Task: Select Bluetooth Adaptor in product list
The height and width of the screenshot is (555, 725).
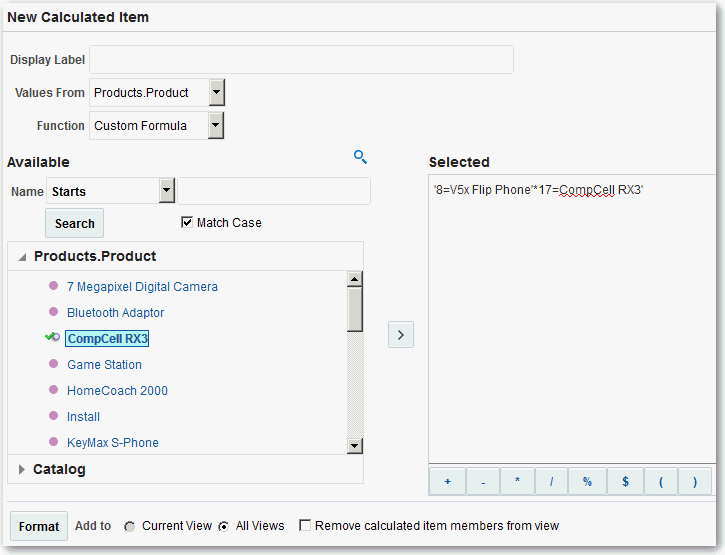Action: 115,313
